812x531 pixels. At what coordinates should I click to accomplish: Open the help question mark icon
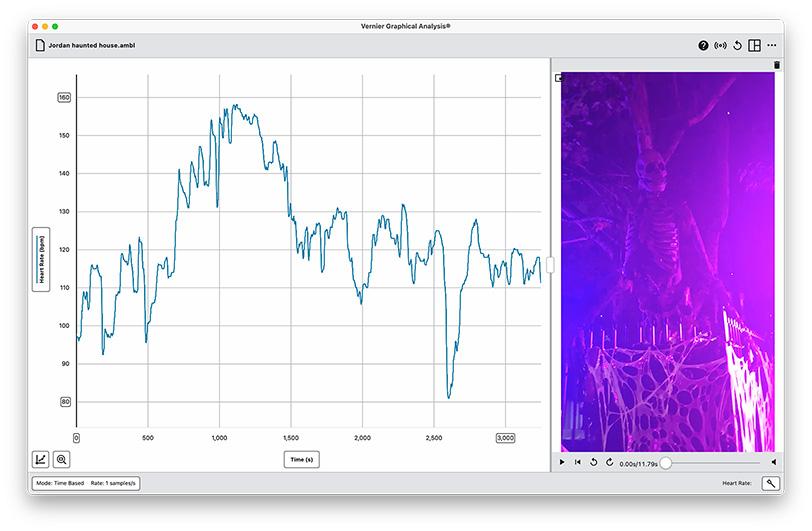(703, 45)
